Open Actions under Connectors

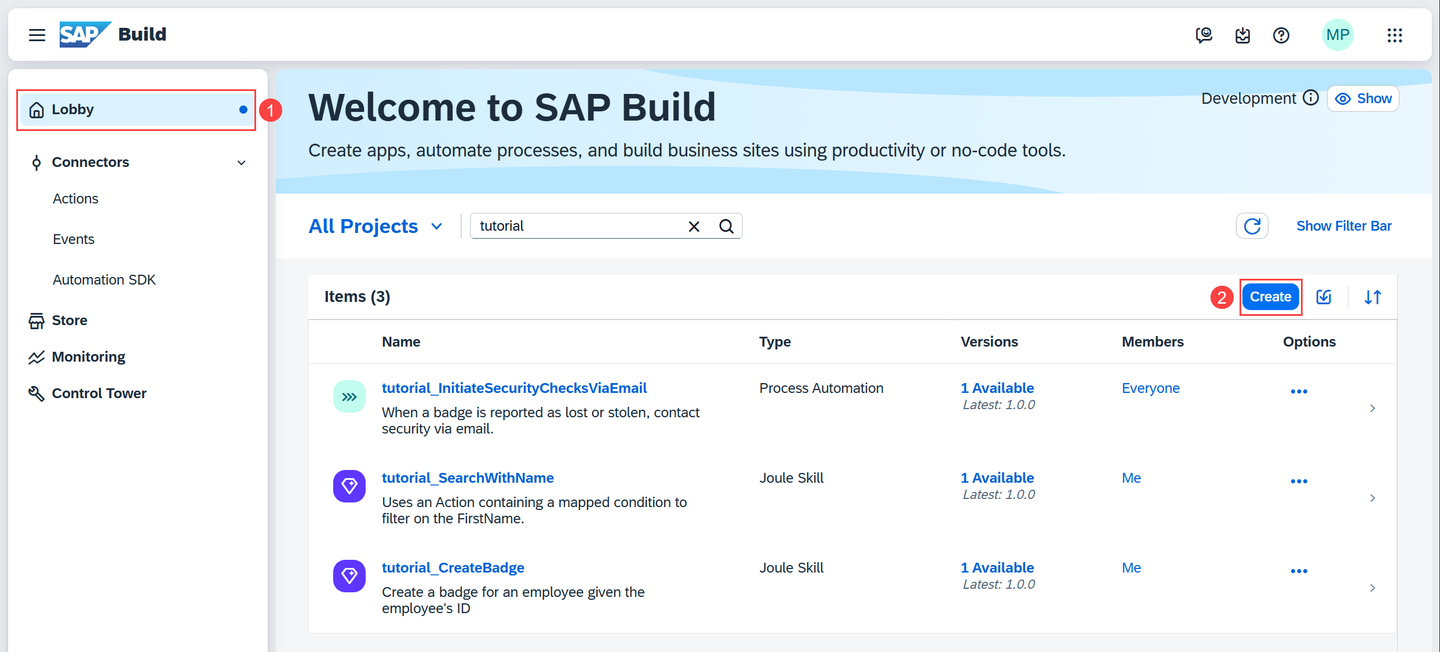(75, 199)
